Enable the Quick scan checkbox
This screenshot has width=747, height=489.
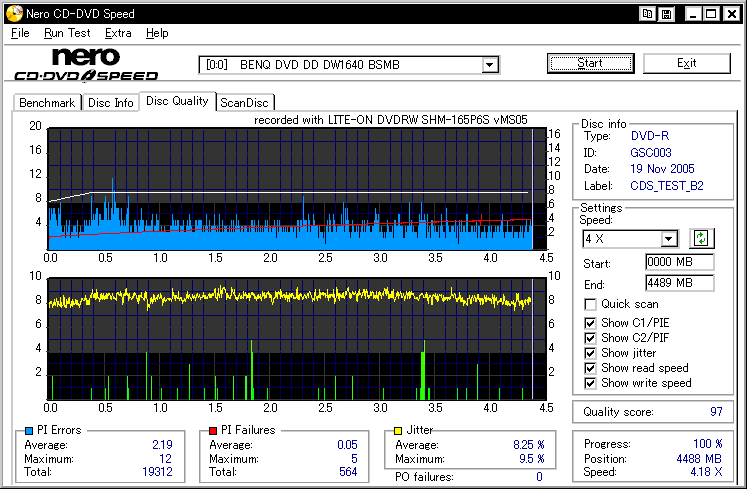[591, 304]
